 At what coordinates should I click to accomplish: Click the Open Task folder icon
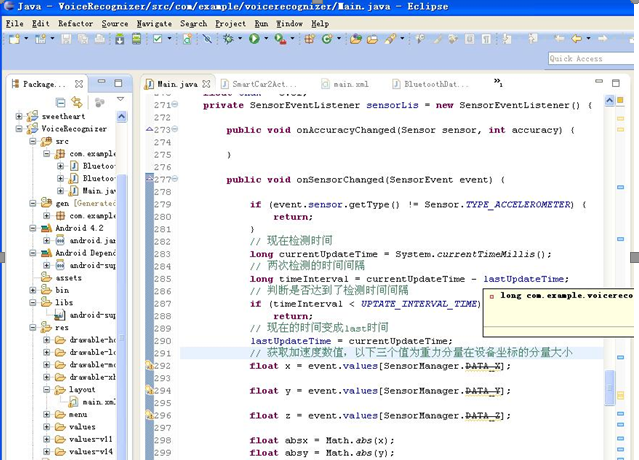coord(372,39)
